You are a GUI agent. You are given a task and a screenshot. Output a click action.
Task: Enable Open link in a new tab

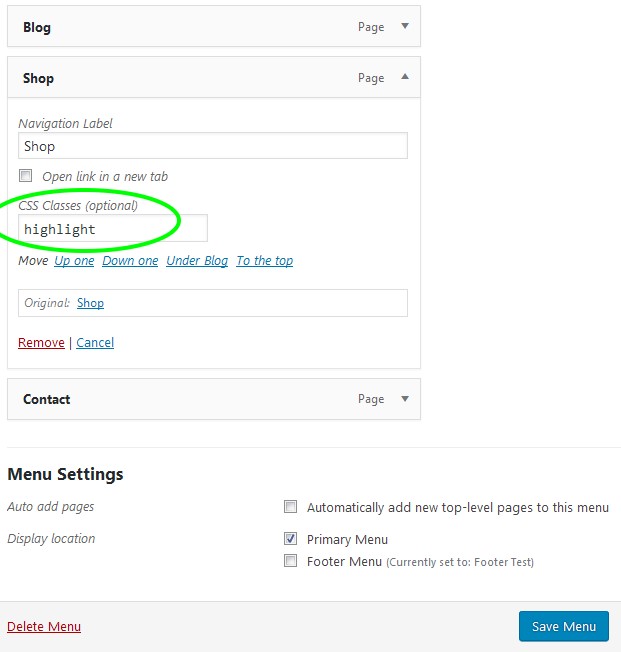pyautogui.click(x=25, y=175)
